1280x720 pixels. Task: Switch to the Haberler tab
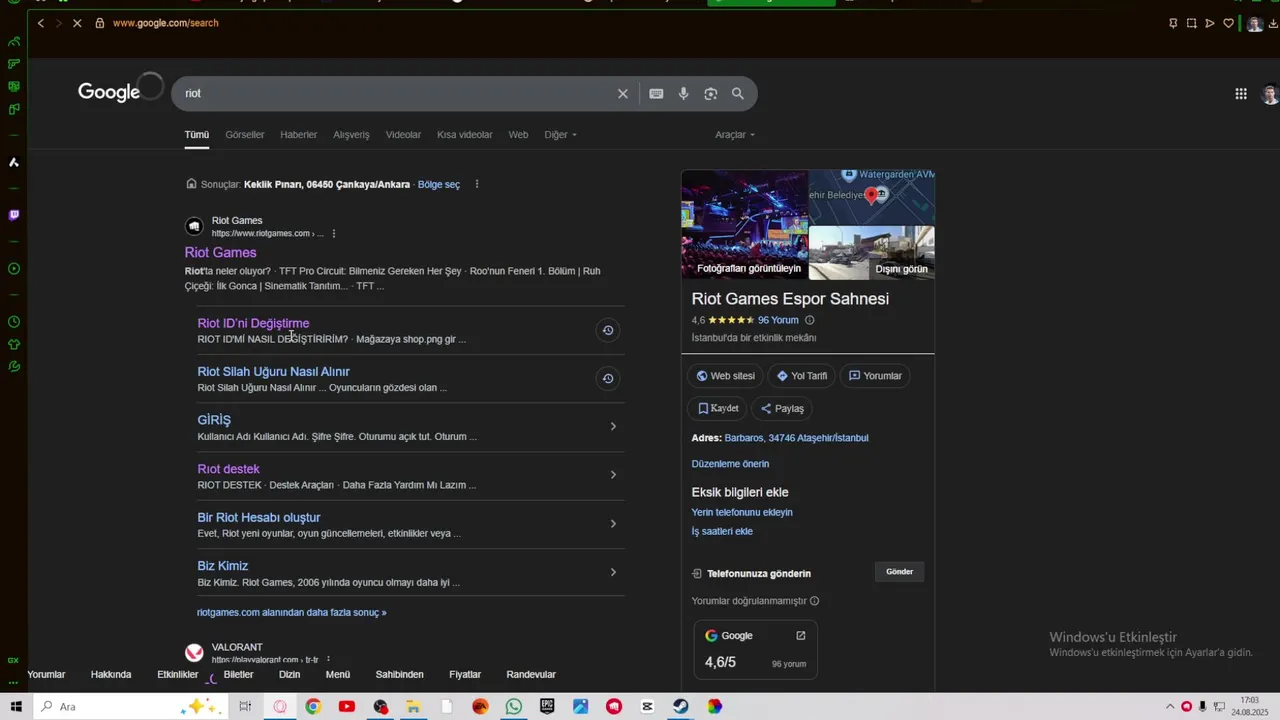(298, 134)
